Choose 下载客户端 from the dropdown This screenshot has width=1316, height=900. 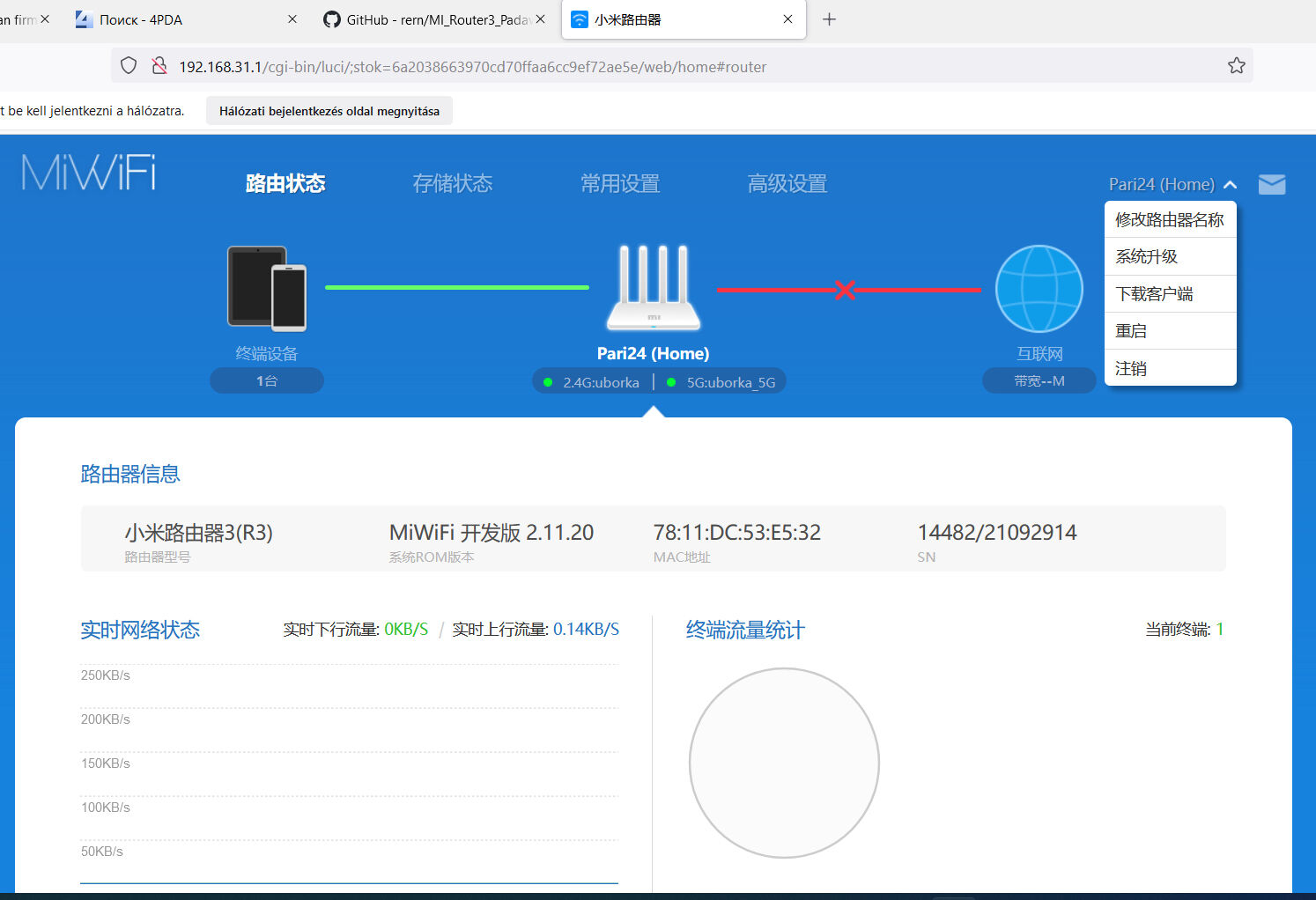pyautogui.click(x=1171, y=294)
